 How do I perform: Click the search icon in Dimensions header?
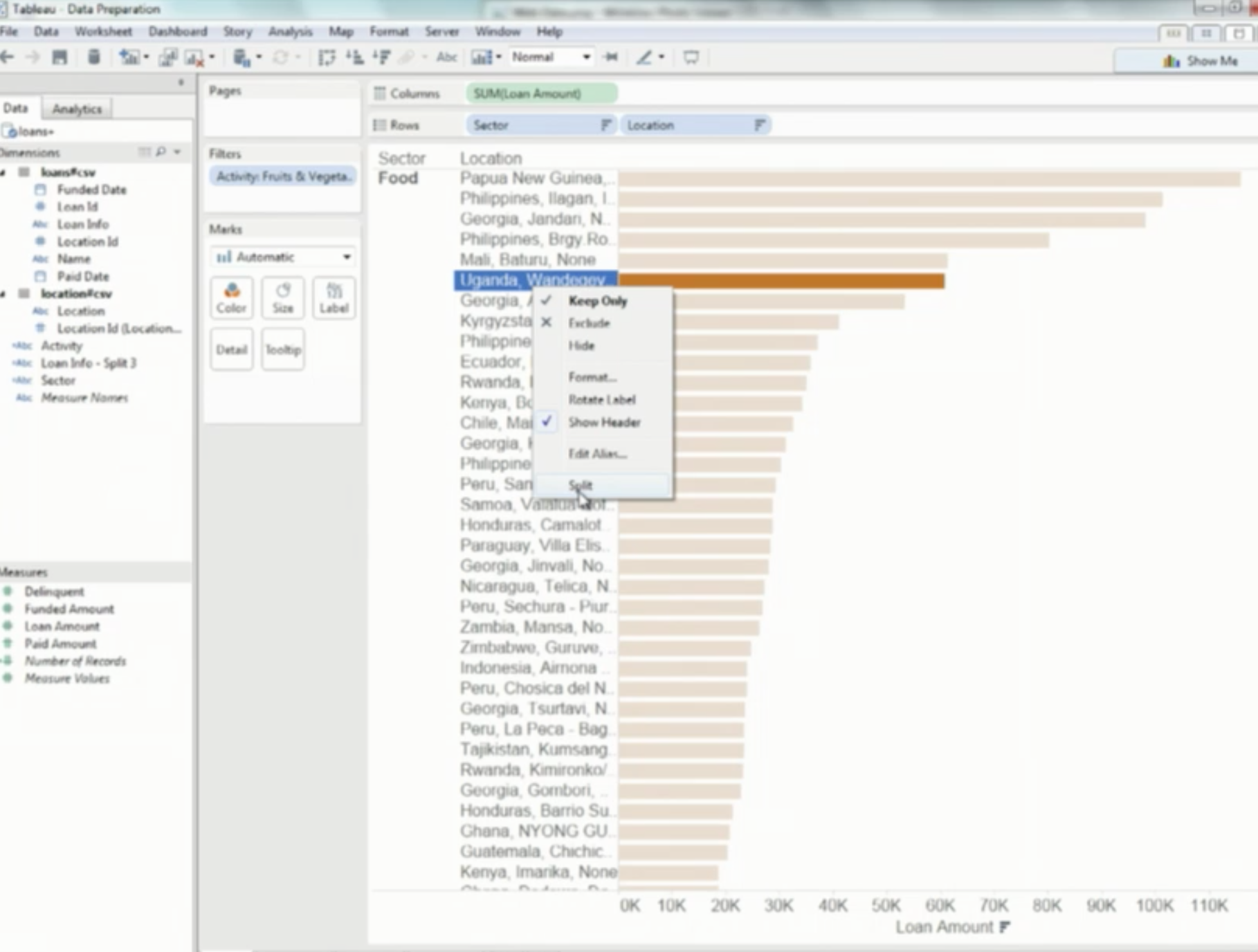point(161,152)
